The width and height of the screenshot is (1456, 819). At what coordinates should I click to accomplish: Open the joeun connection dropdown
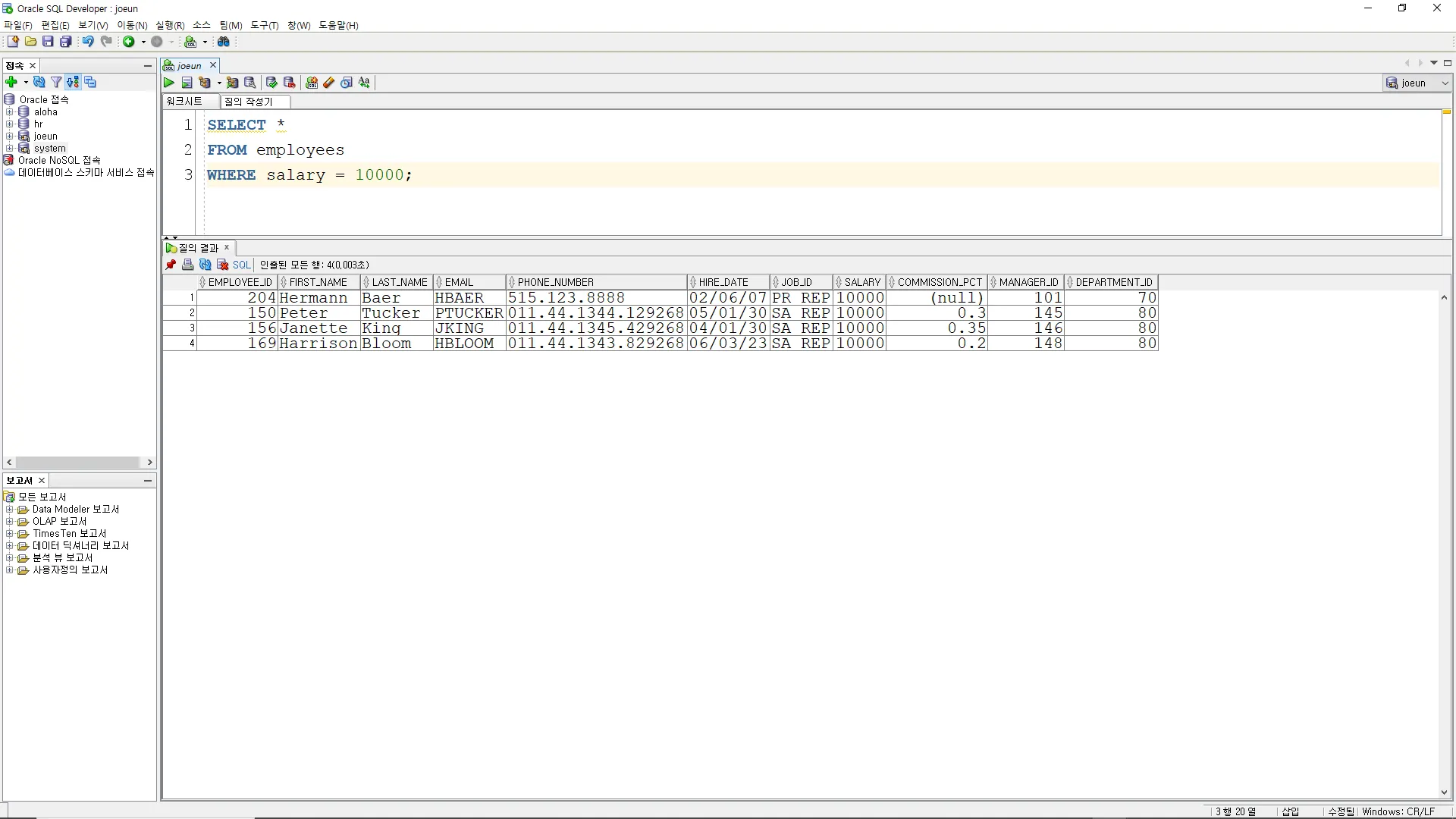[x=1445, y=83]
